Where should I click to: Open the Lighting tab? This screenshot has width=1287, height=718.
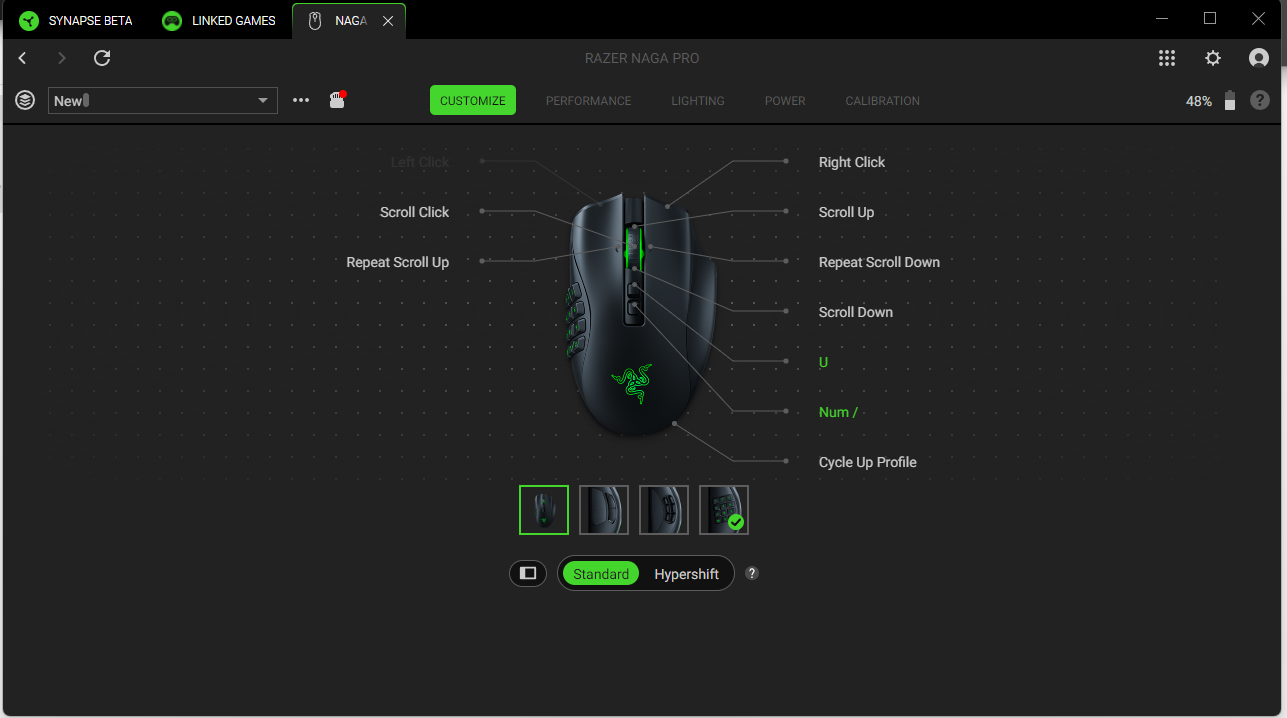coord(698,100)
